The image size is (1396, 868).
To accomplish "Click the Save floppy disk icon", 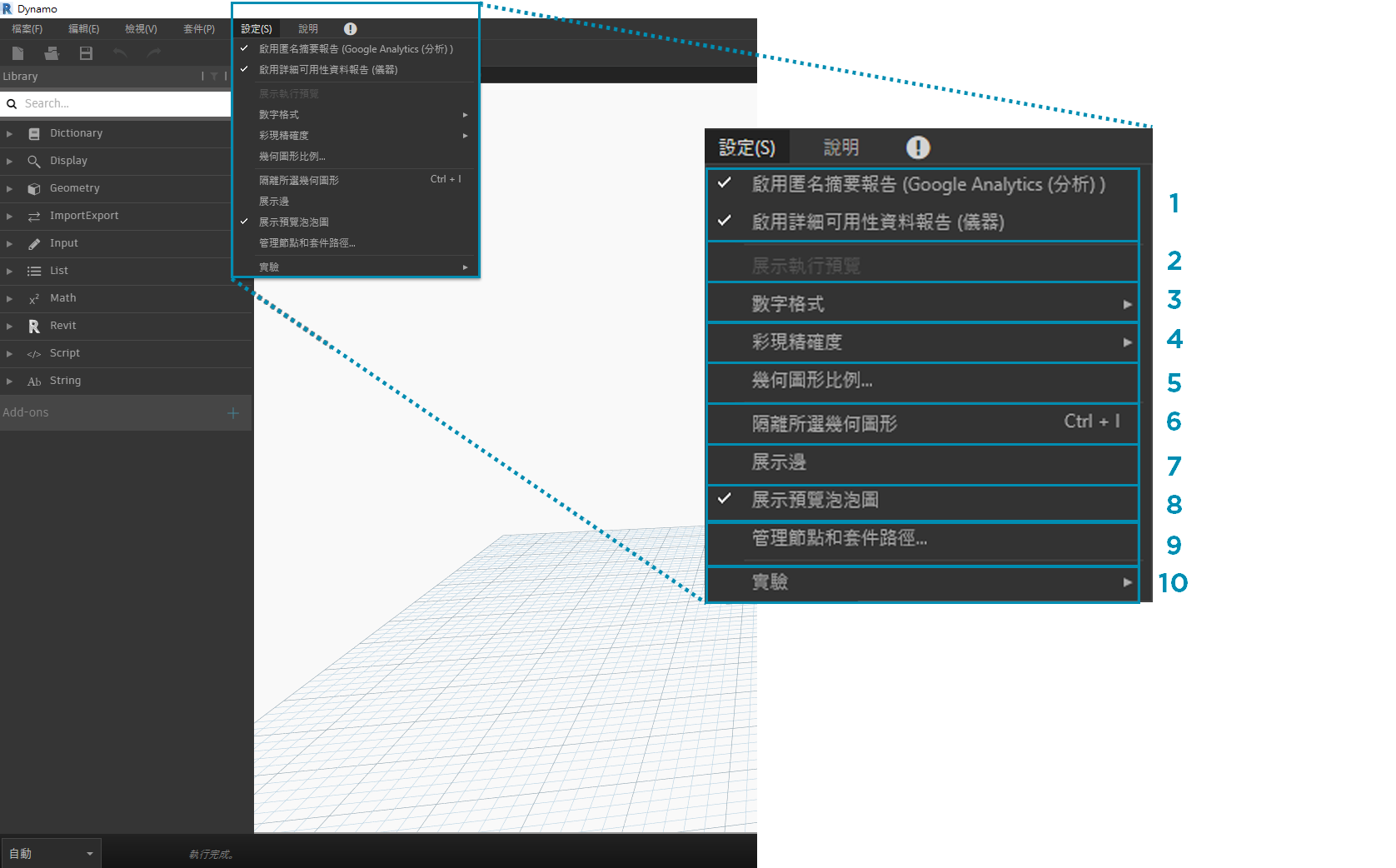I will (x=86, y=53).
